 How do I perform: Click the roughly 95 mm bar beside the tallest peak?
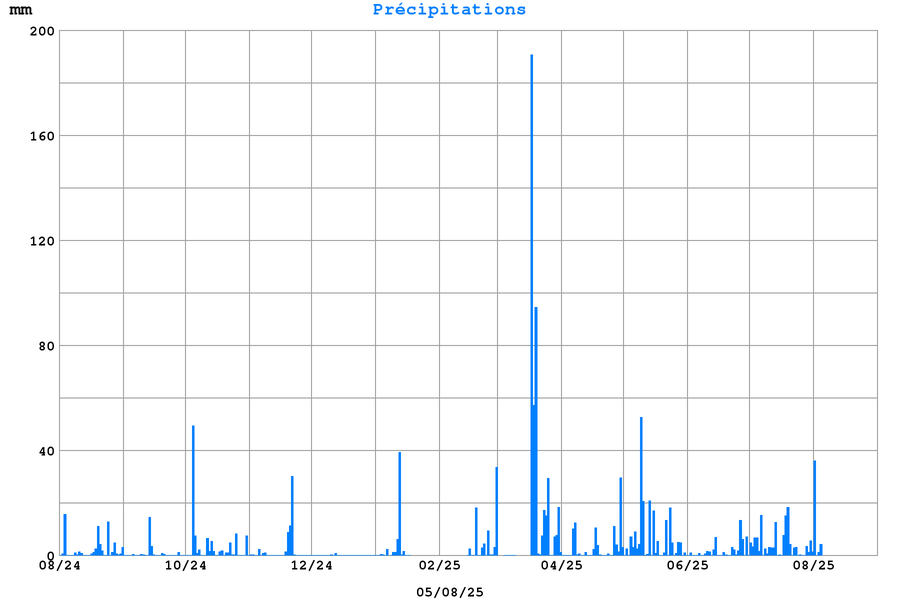pyautogui.click(x=536, y=430)
